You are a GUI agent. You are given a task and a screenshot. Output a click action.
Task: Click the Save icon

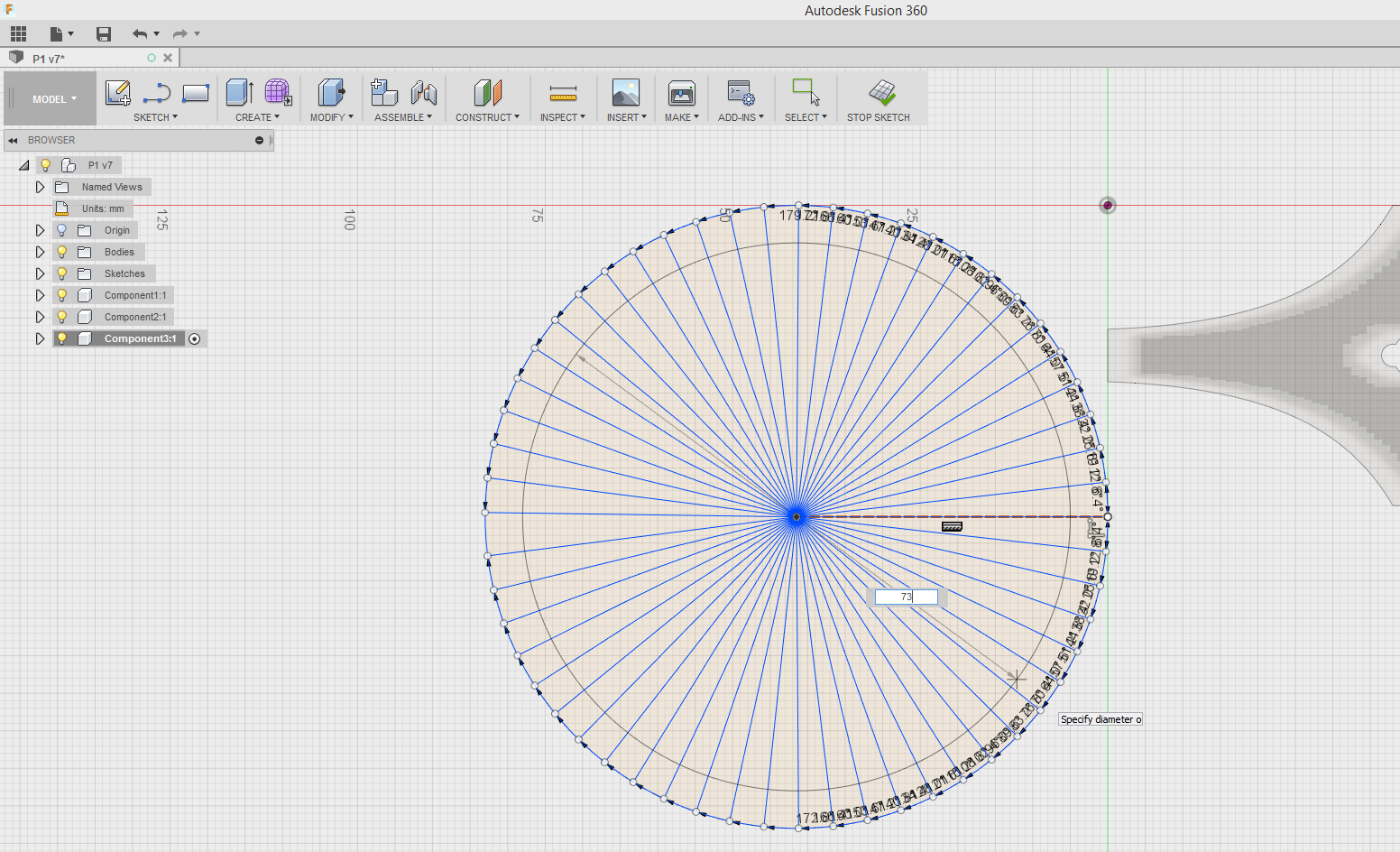coord(104,34)
